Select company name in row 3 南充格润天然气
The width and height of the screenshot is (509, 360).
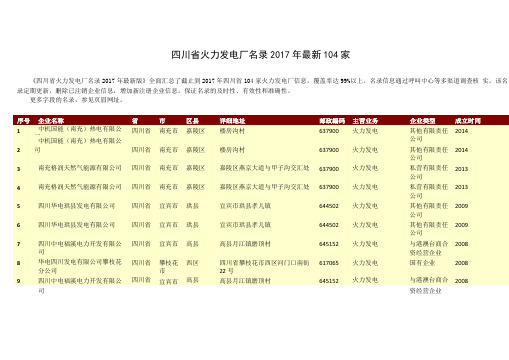point(80,168)
